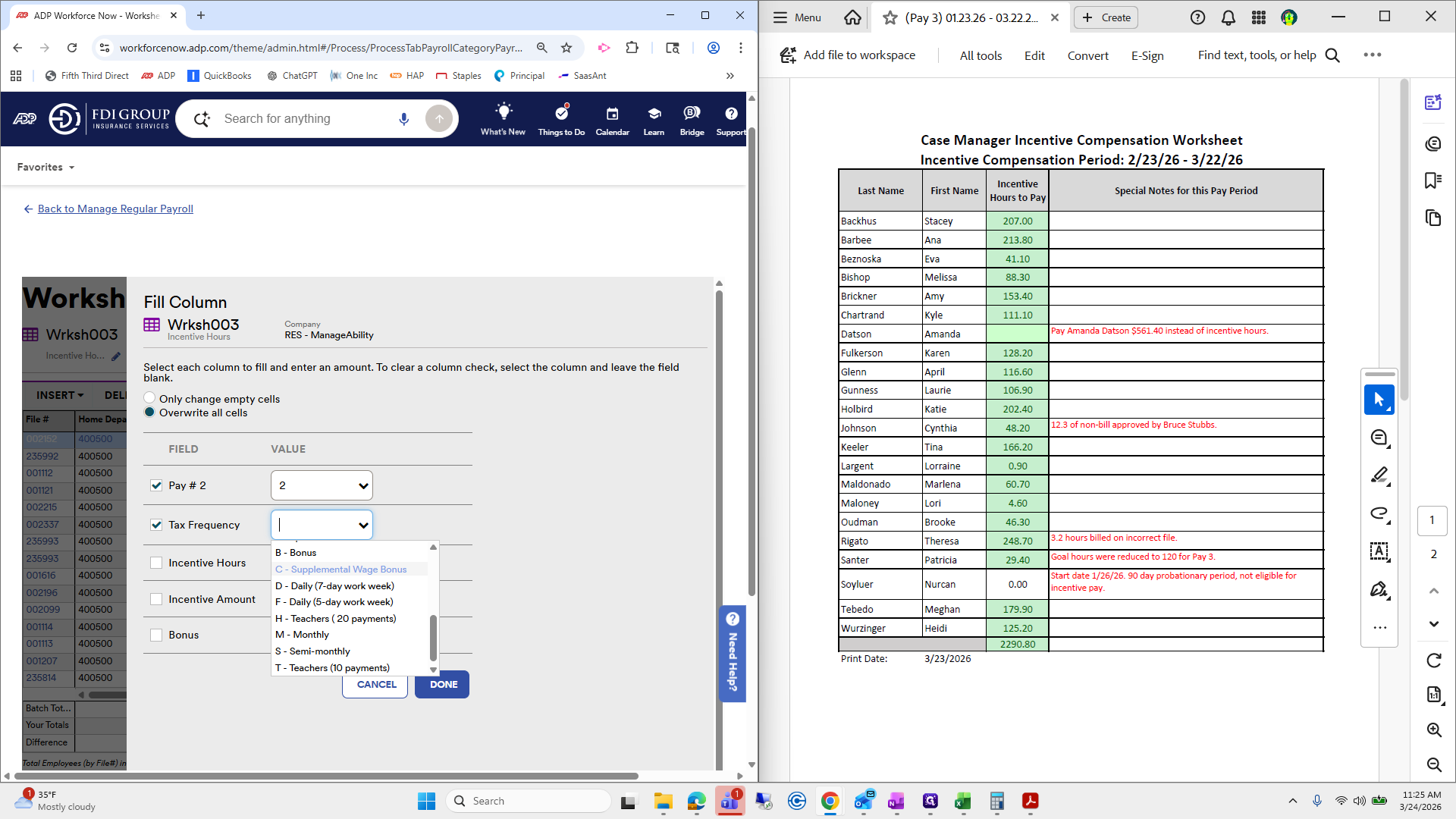Open the AI Assistant panel in Acrobat
The image size is (1456, 819).
[1432, 102]
